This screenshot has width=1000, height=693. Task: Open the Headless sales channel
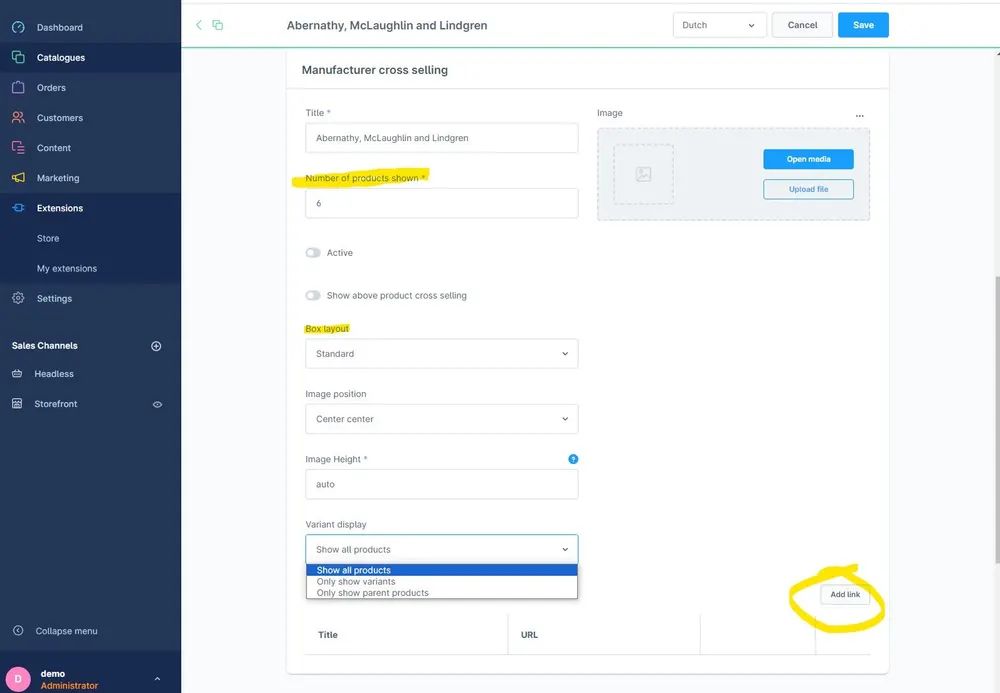pos(54,374)
